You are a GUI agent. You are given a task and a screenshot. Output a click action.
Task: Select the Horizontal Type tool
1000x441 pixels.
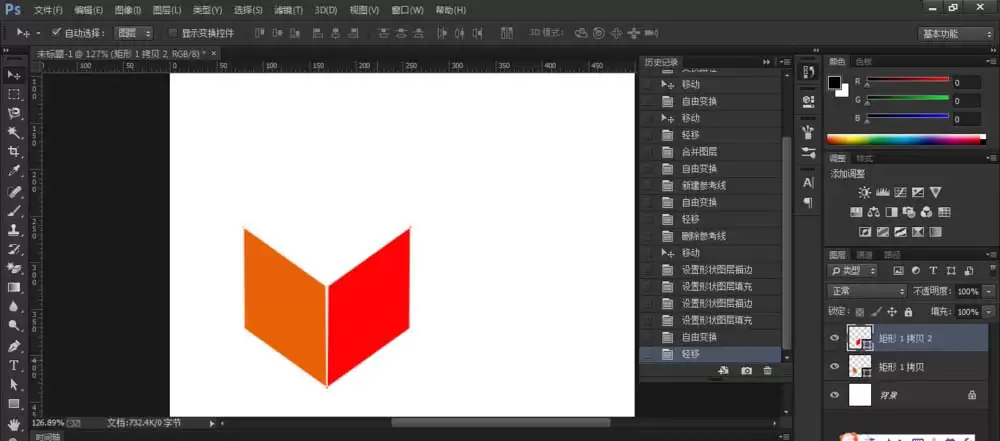pos(13,365)
